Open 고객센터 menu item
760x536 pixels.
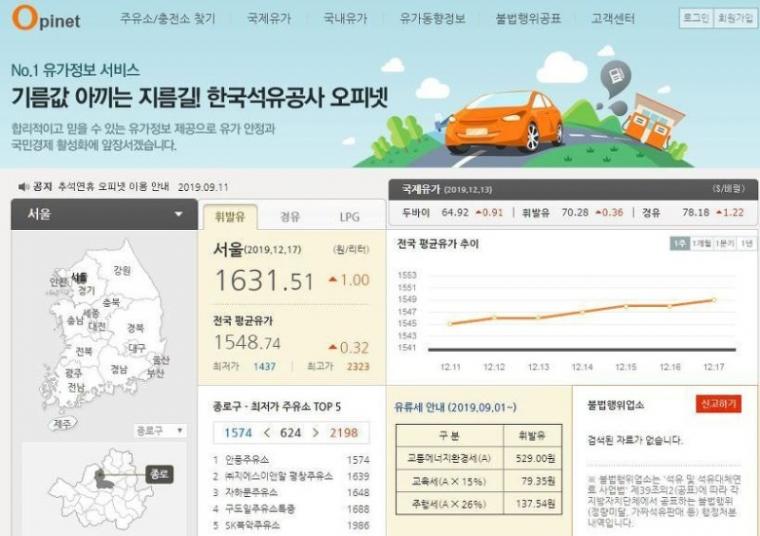613,18
